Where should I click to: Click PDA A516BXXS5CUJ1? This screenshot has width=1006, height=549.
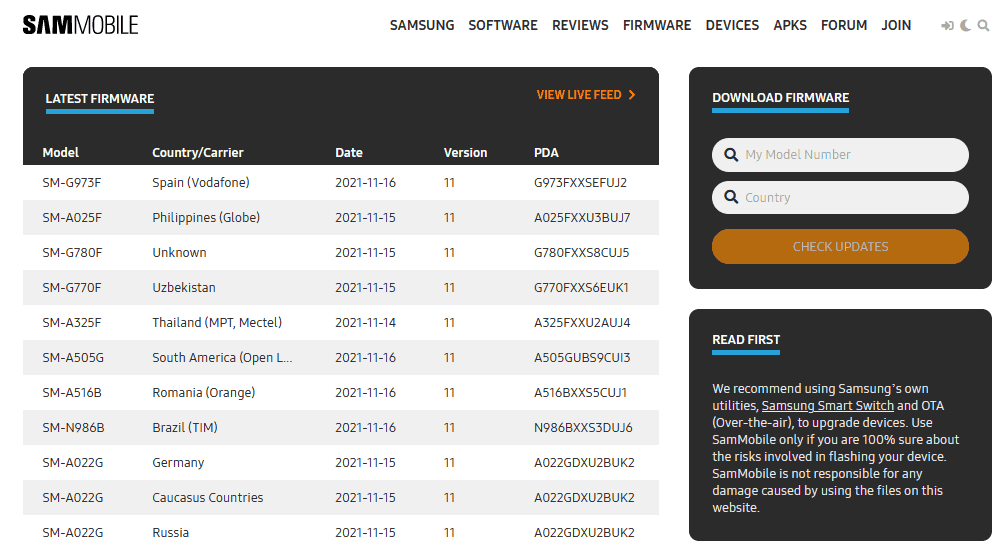click(x=580, y=392)
